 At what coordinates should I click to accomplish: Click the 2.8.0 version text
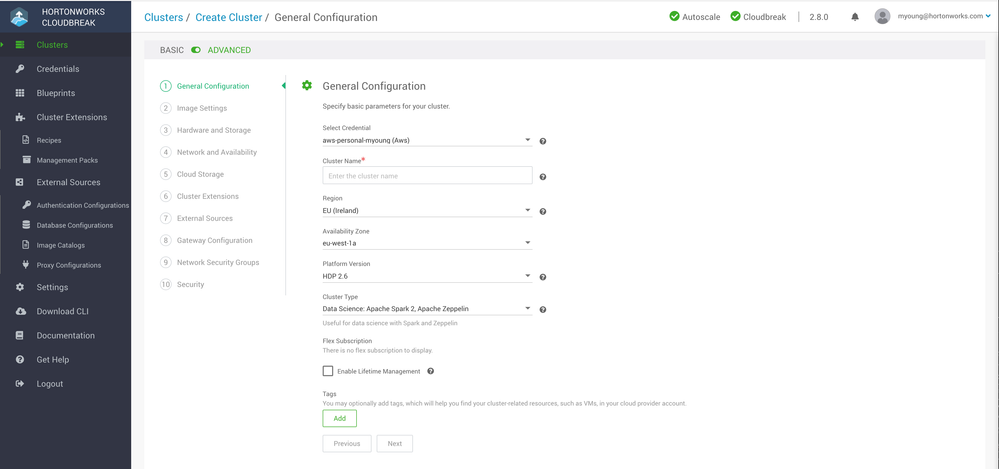819,17
